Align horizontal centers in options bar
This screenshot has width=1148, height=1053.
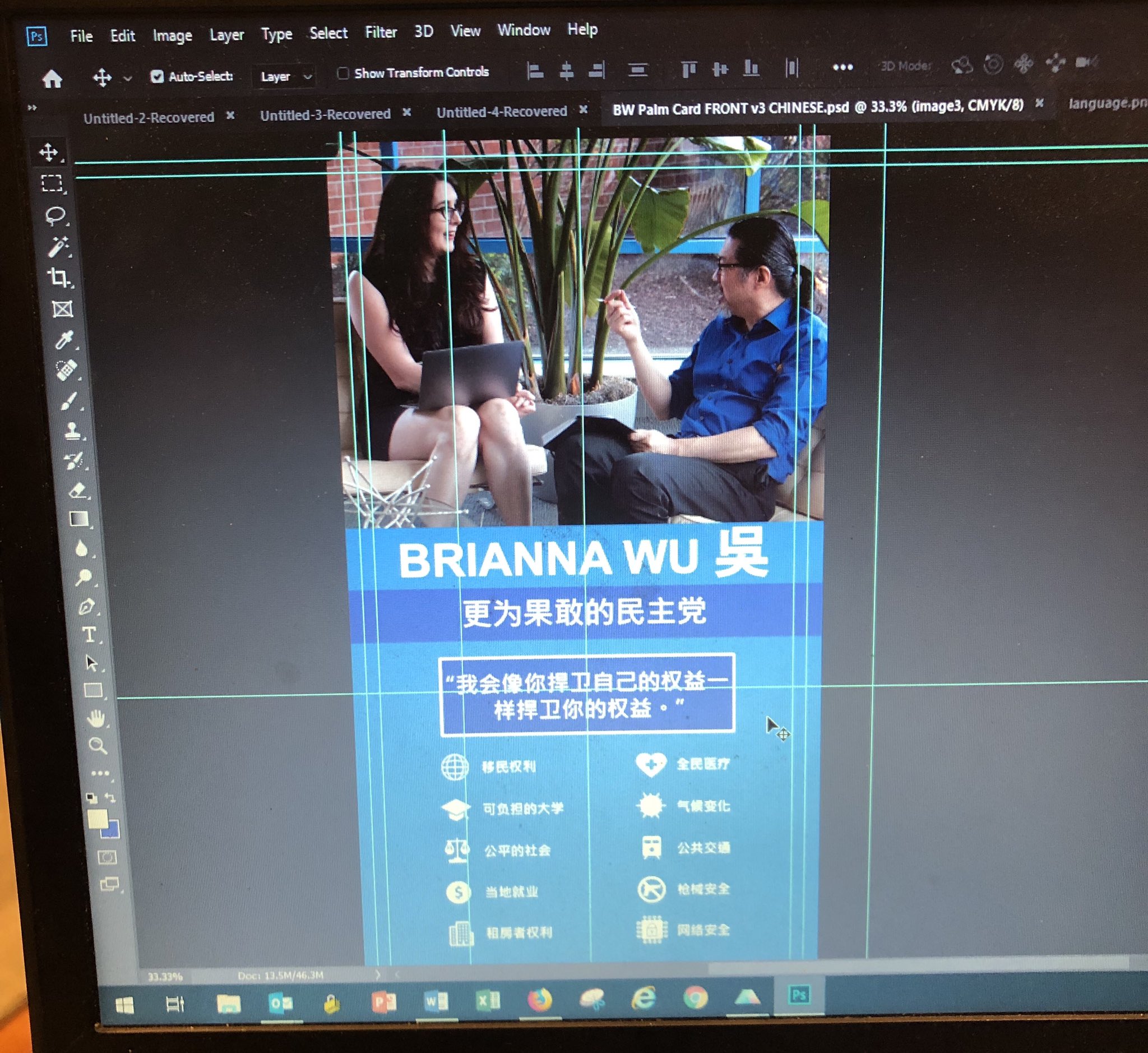click(566, 71)
